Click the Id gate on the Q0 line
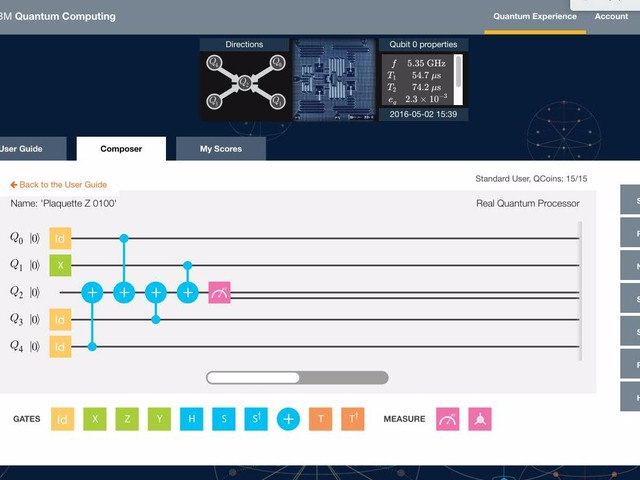 tap(60, 238)
